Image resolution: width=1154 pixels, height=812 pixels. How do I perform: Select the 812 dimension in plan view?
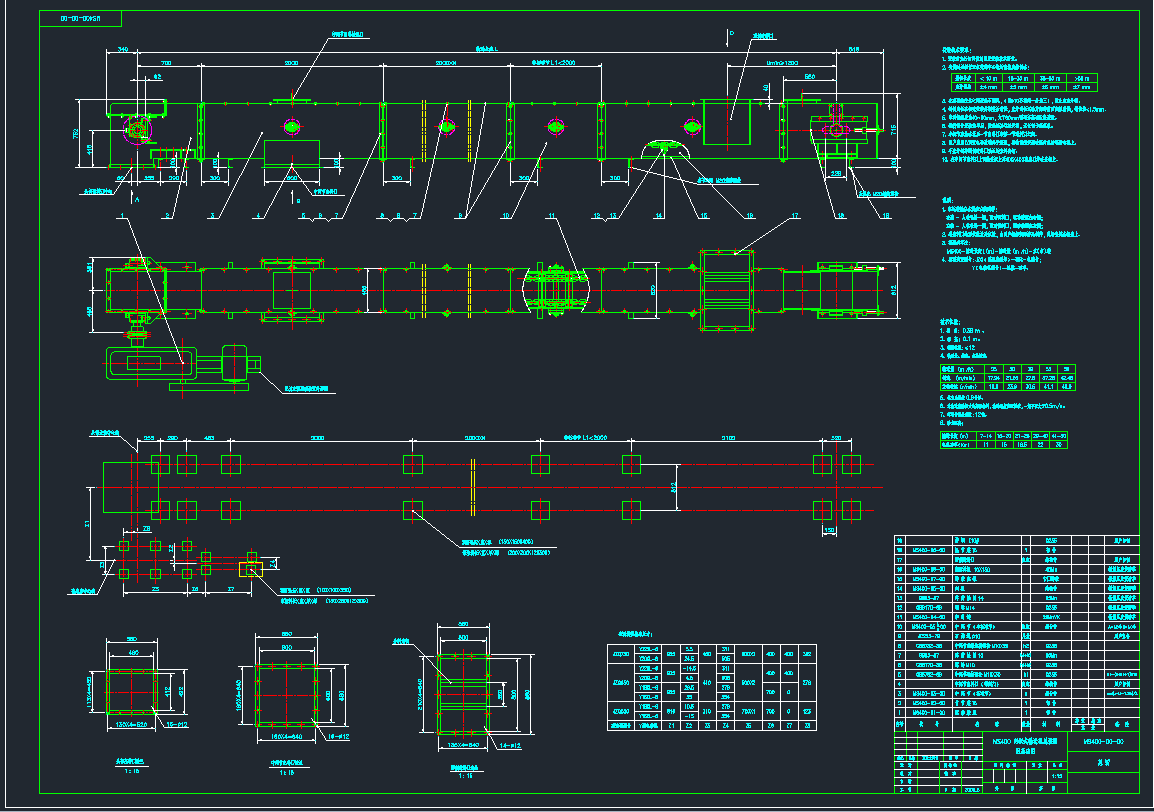pyautogui.click(x=893, y=289)
